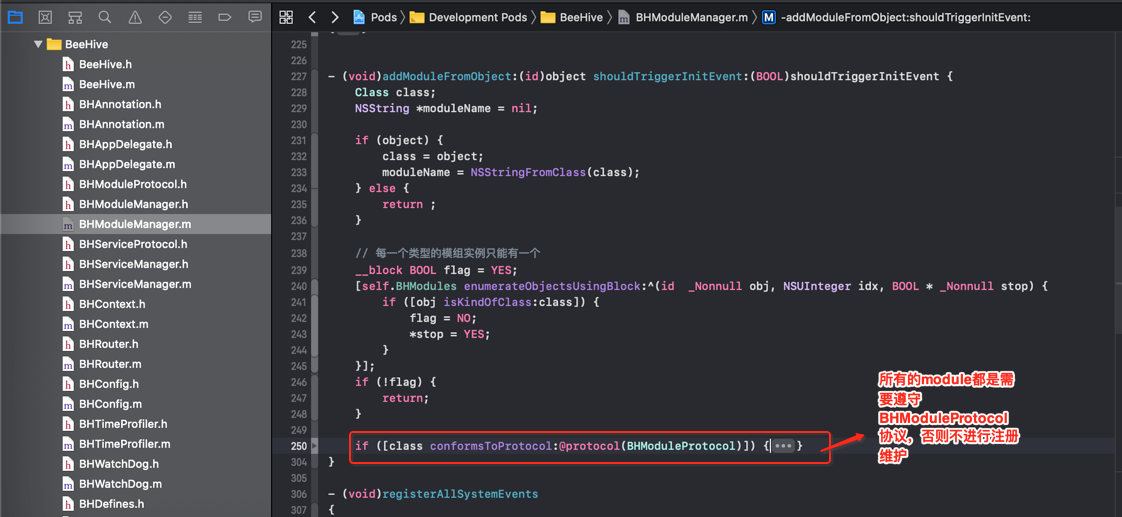Open the Breakpoint navigator icon
The width and height of the screenshot is (1122, 517).
coord(224,16)
